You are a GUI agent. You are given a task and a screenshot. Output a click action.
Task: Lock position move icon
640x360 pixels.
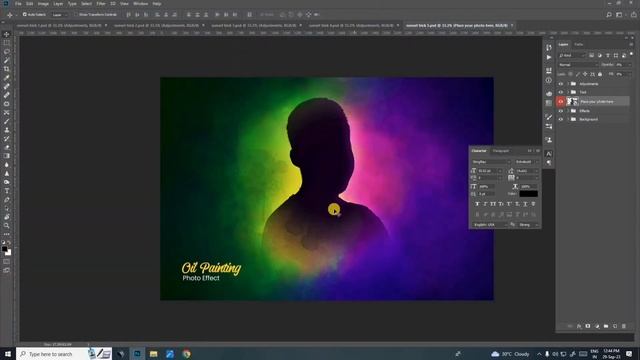pyautogui.click(x=585, y=74)
